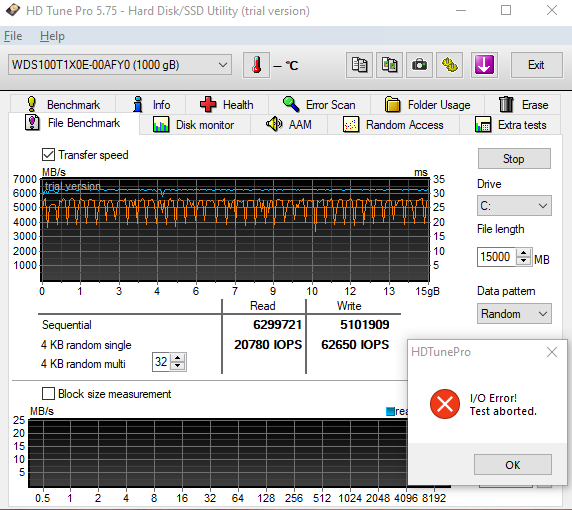572x510 pixels.
Task: Open the Disk monitor tab
Action: tap(194, 125)
